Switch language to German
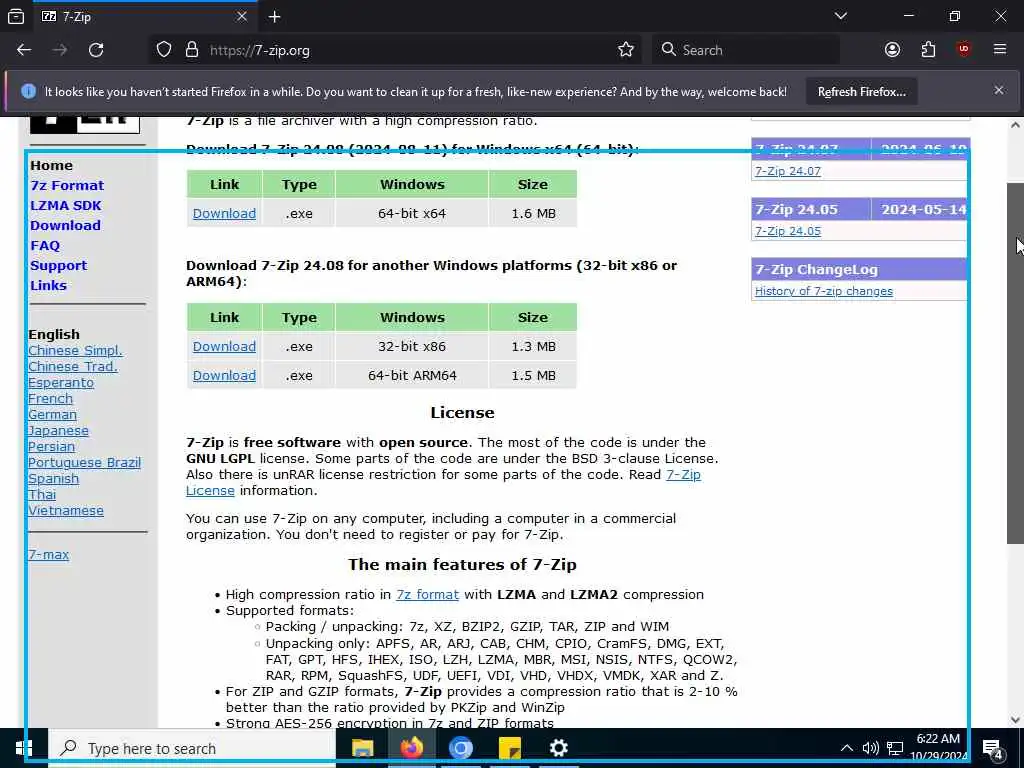 point(52,415)
